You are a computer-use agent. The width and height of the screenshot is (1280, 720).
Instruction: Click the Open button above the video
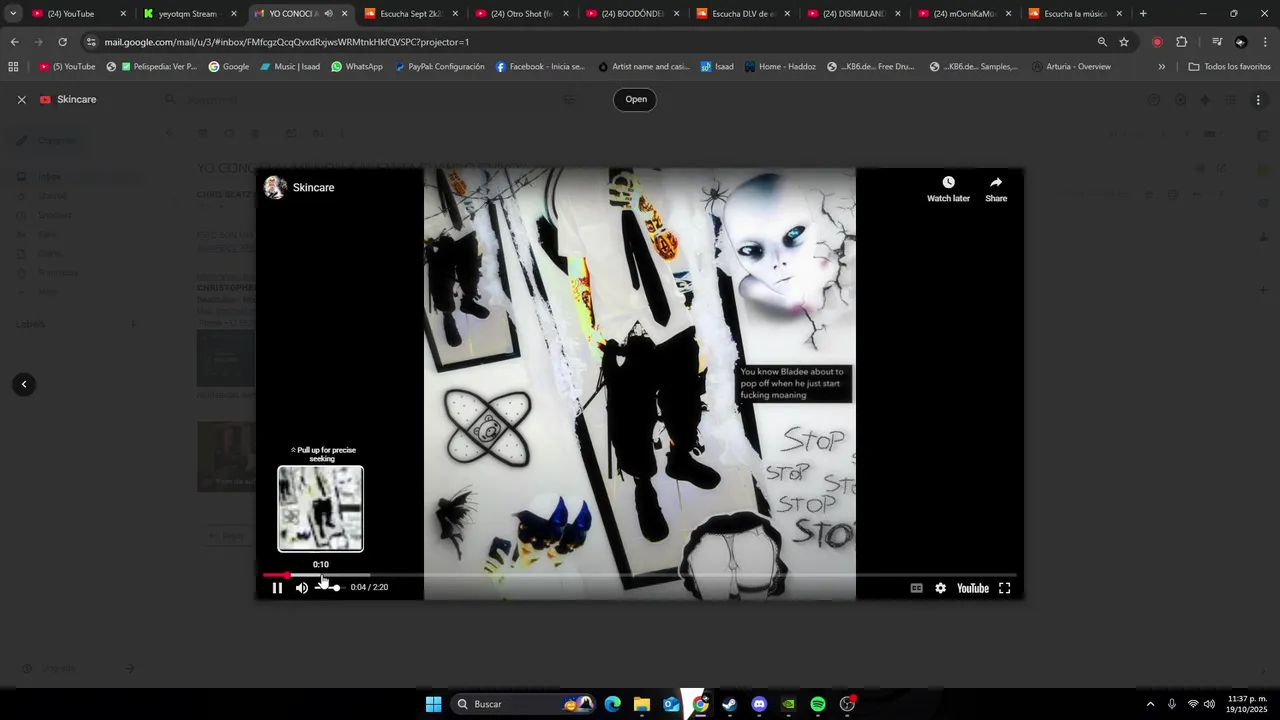636,99
